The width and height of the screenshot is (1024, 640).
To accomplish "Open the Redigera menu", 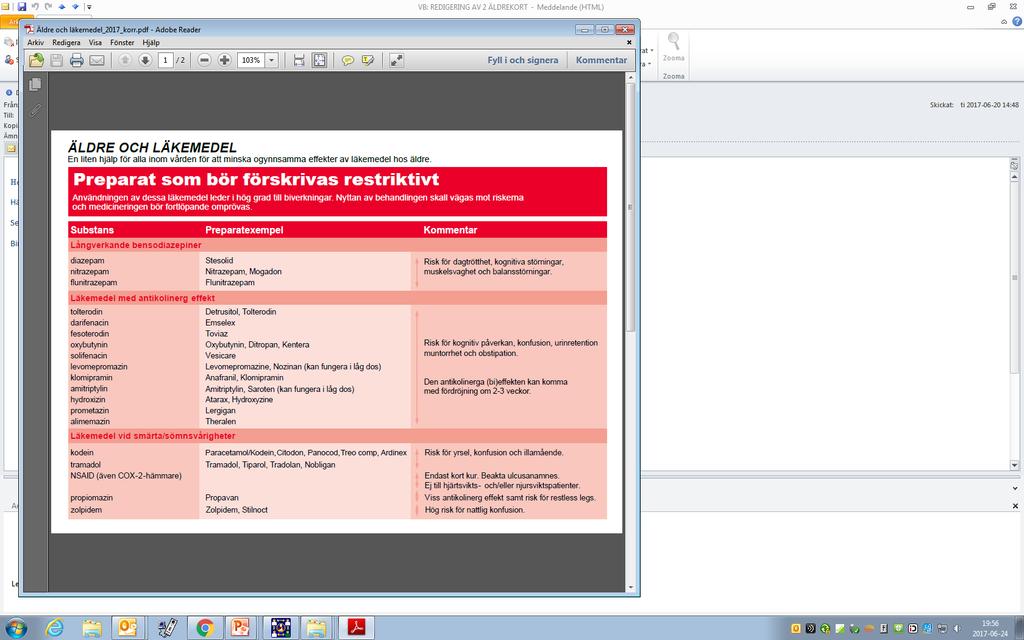I will 66,42.
